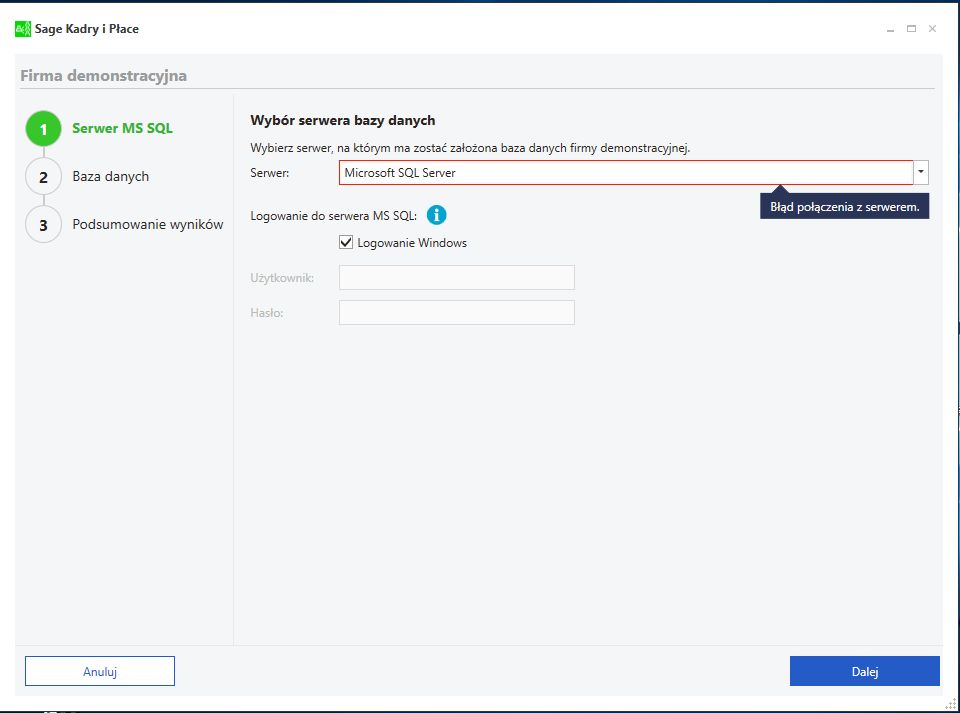This screenshot has height=713, width=960.
Task: Select step 1 circle for Serwer MS SQL
Action: click(43, 129)
